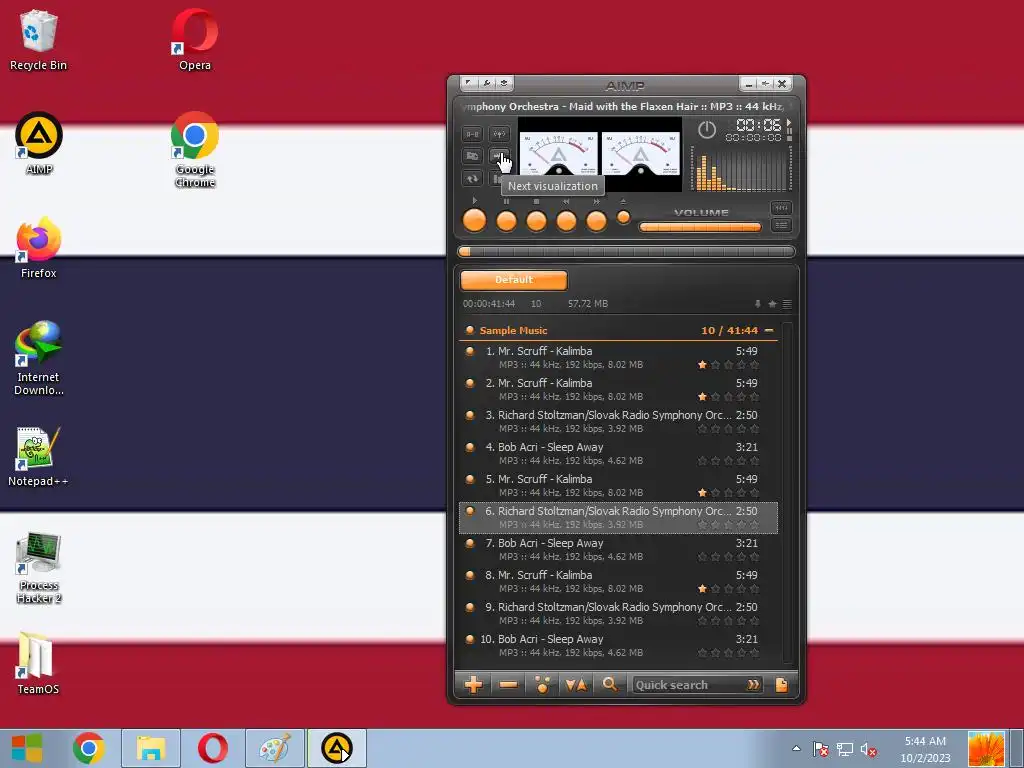The width and height of the screenshot is (1024, 768).
Task: Open AIMP main menu arrow icon
Action: pos(469,83)
